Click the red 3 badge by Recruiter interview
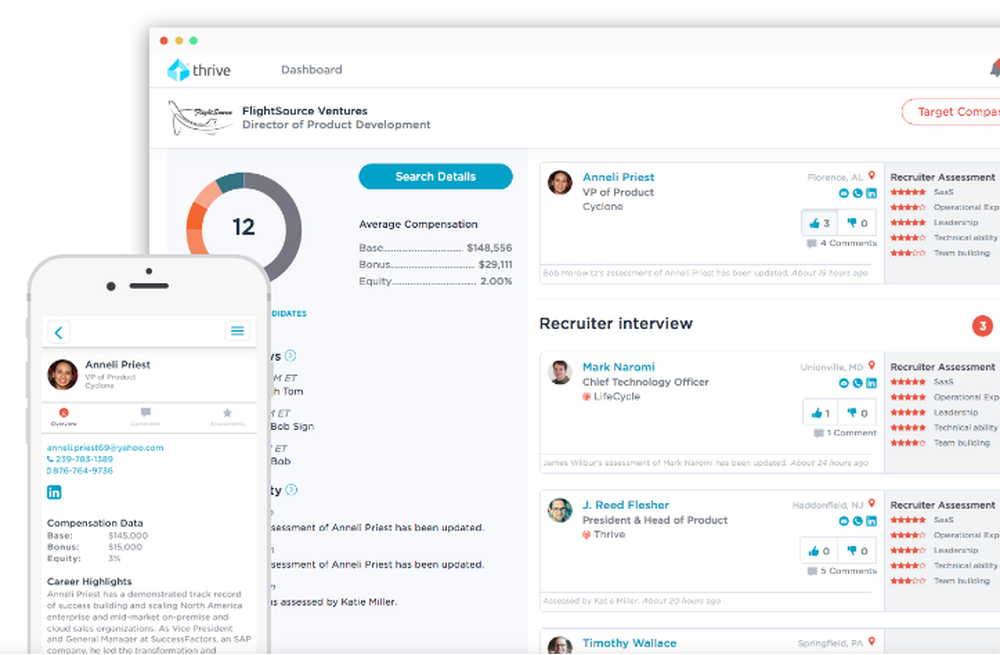Viewport: 1000px width, 655px height. (982, 326)
